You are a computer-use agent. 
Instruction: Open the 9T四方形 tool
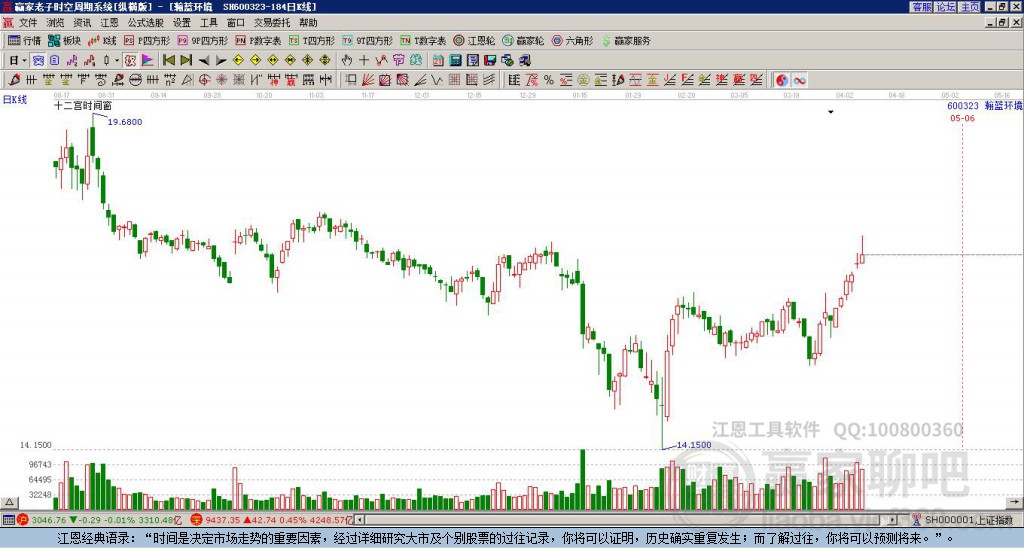point(368,40)
